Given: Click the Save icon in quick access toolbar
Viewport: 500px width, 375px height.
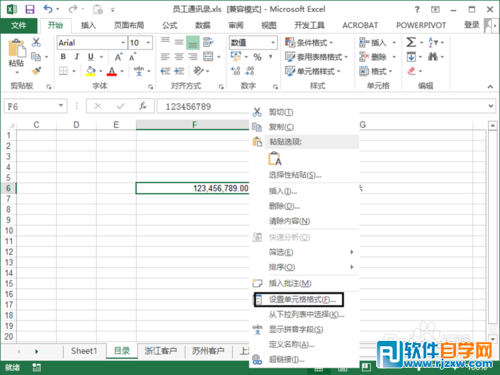Looking at the screenshot, I should 30,9.
